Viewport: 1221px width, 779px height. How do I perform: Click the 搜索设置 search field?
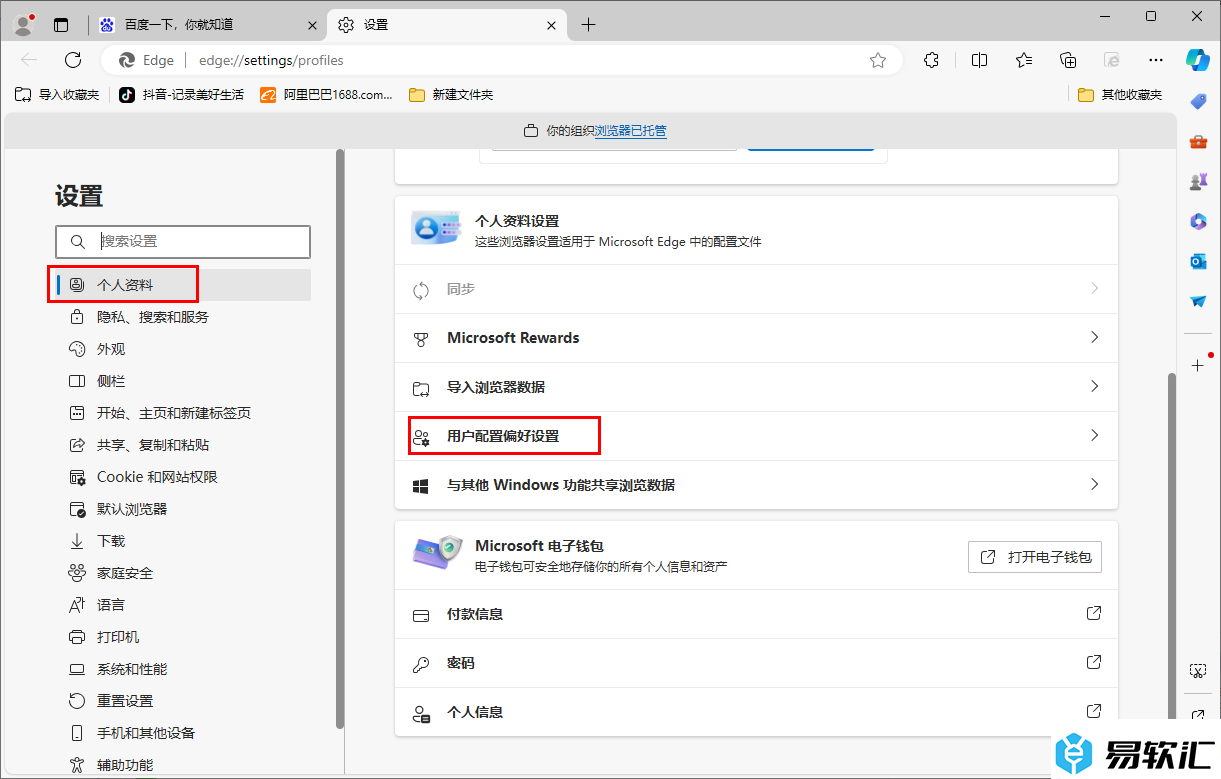coord(183,242)
